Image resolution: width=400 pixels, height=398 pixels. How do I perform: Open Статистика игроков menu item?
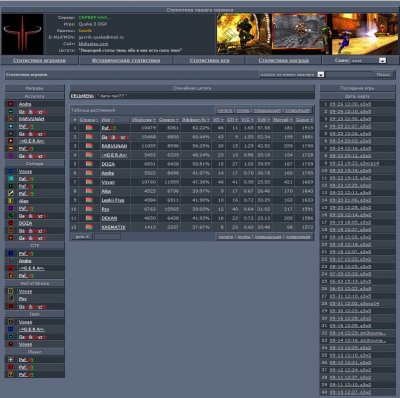click(x=39, y=60)
